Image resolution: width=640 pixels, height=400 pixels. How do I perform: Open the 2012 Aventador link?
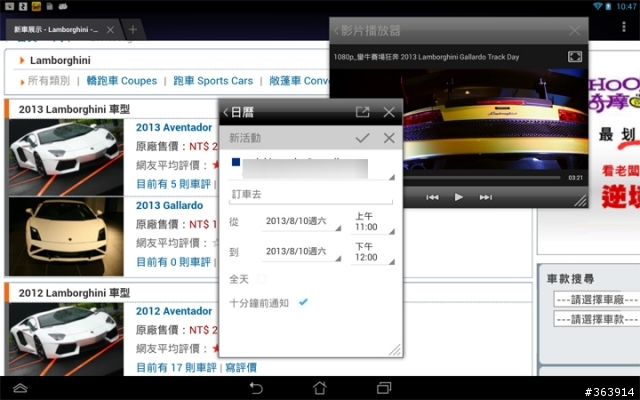tap(174, 311)
